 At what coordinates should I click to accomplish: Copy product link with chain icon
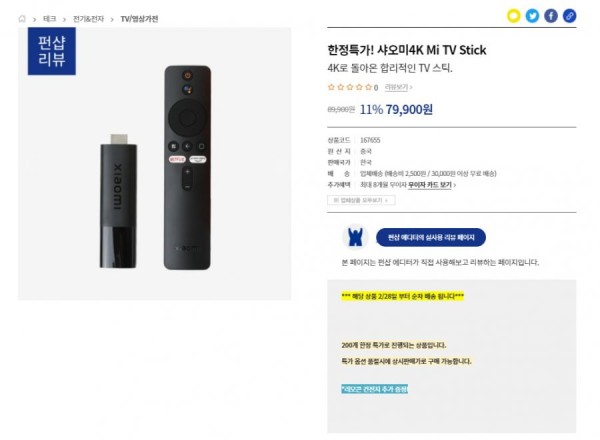pos(569,16)
